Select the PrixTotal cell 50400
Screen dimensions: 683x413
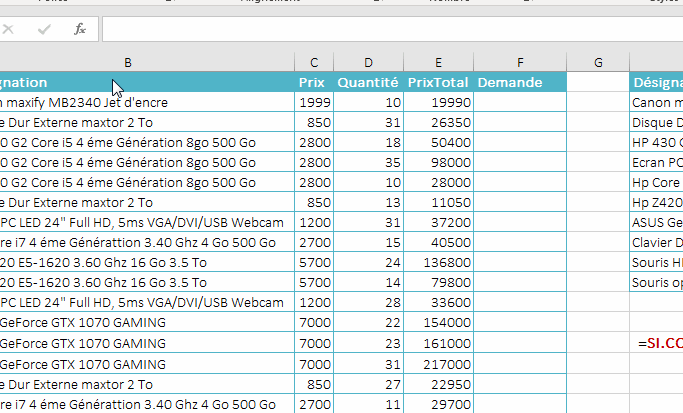[x=438, y=142]
